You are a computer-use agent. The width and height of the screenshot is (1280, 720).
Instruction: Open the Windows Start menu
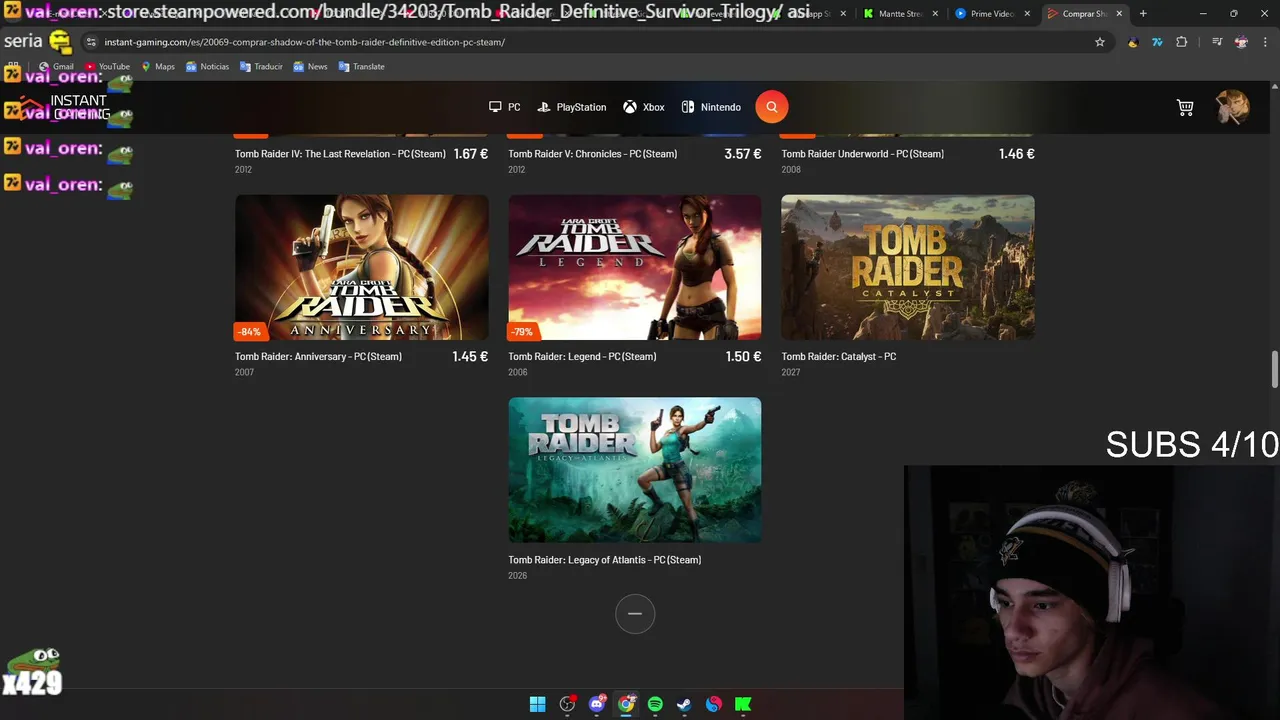[538, 704]
